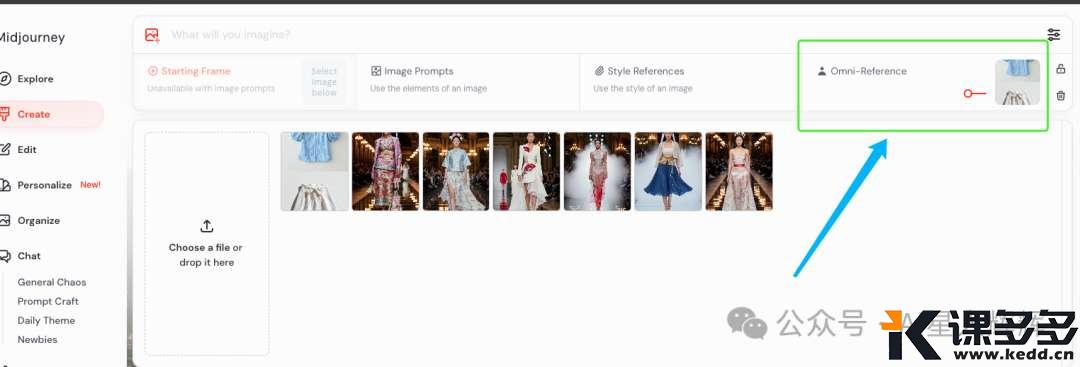1080x367 pixels.
Task: Select the Daily Theme room
Action: pos(46,321)
